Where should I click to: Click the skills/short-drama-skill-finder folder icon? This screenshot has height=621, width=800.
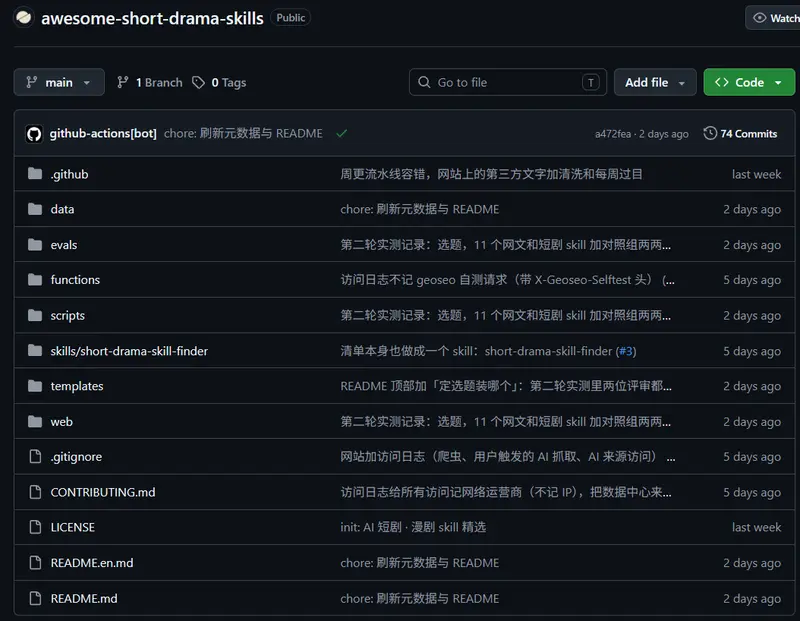(x=35, y=351)
